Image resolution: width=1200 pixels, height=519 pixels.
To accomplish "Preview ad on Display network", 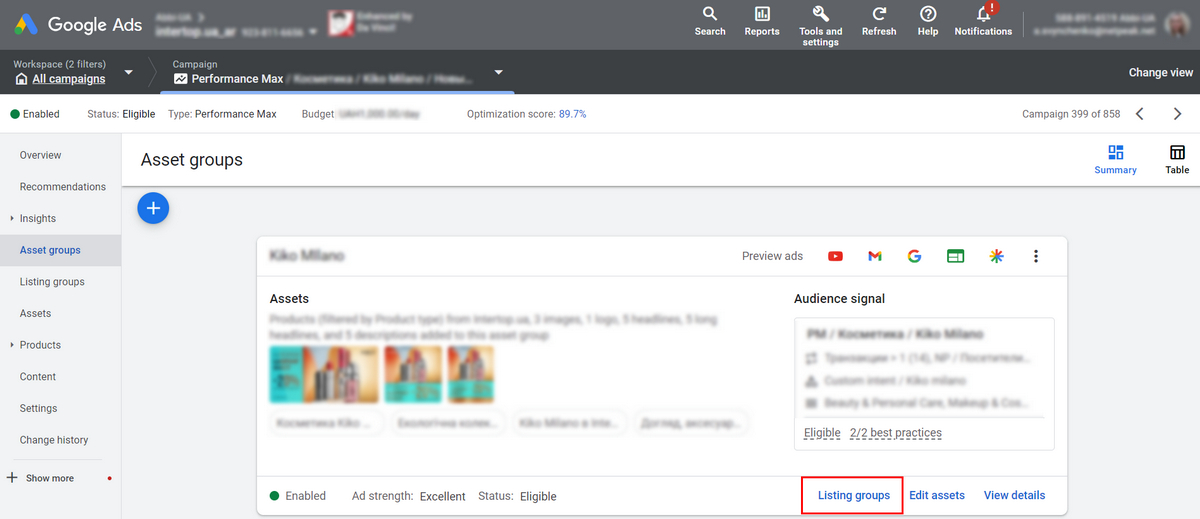I will (x=955, y=256).
